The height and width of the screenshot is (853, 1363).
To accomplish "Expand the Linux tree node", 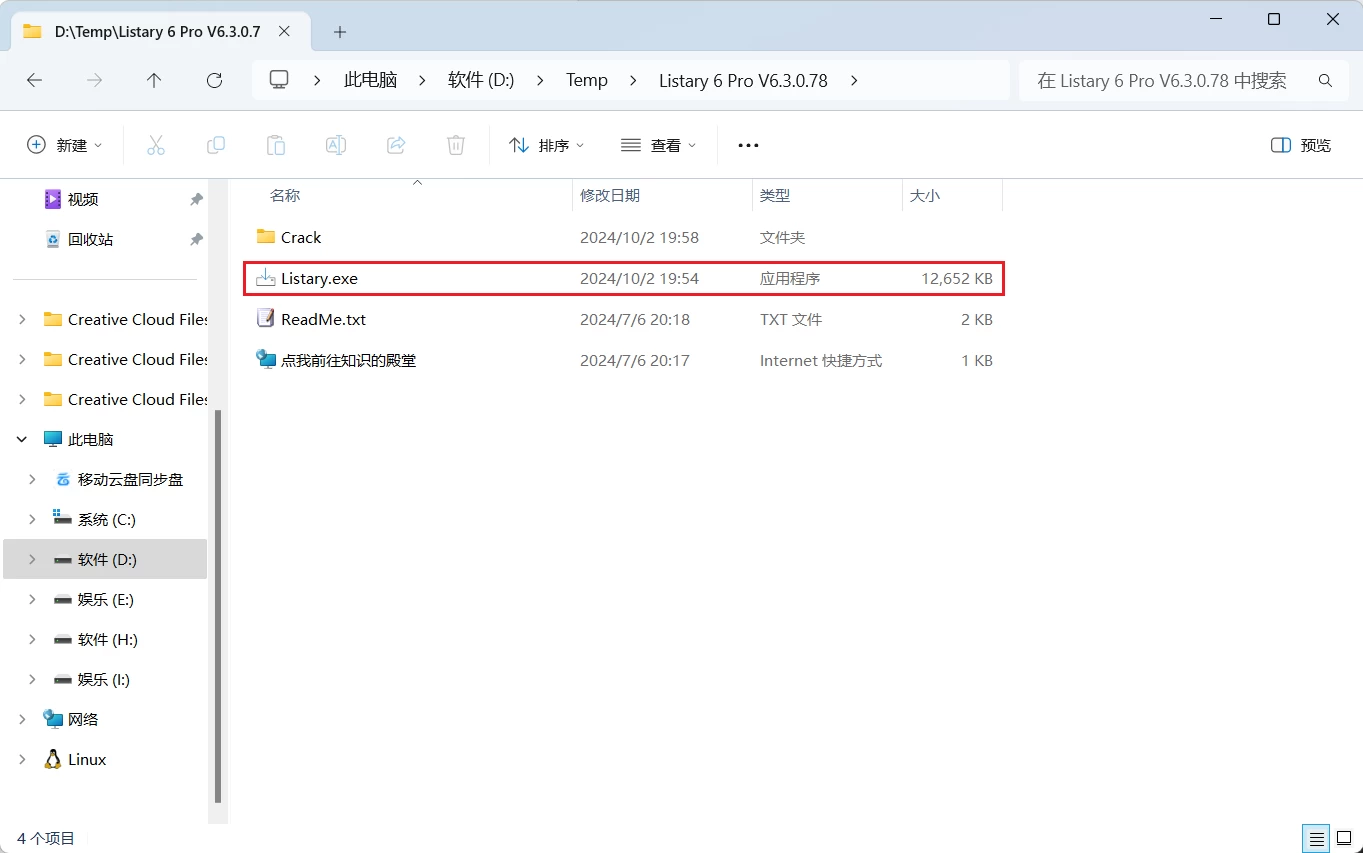I will [23, 759].
